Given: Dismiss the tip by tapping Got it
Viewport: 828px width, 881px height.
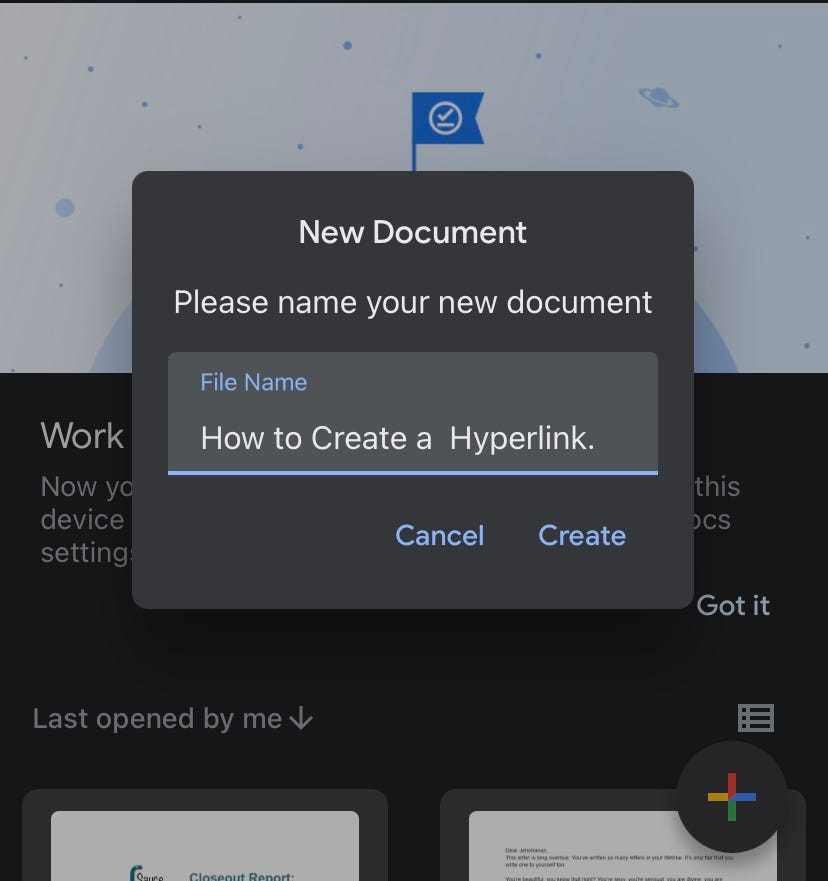Looking at the screenshot, I should coord(733,606).
